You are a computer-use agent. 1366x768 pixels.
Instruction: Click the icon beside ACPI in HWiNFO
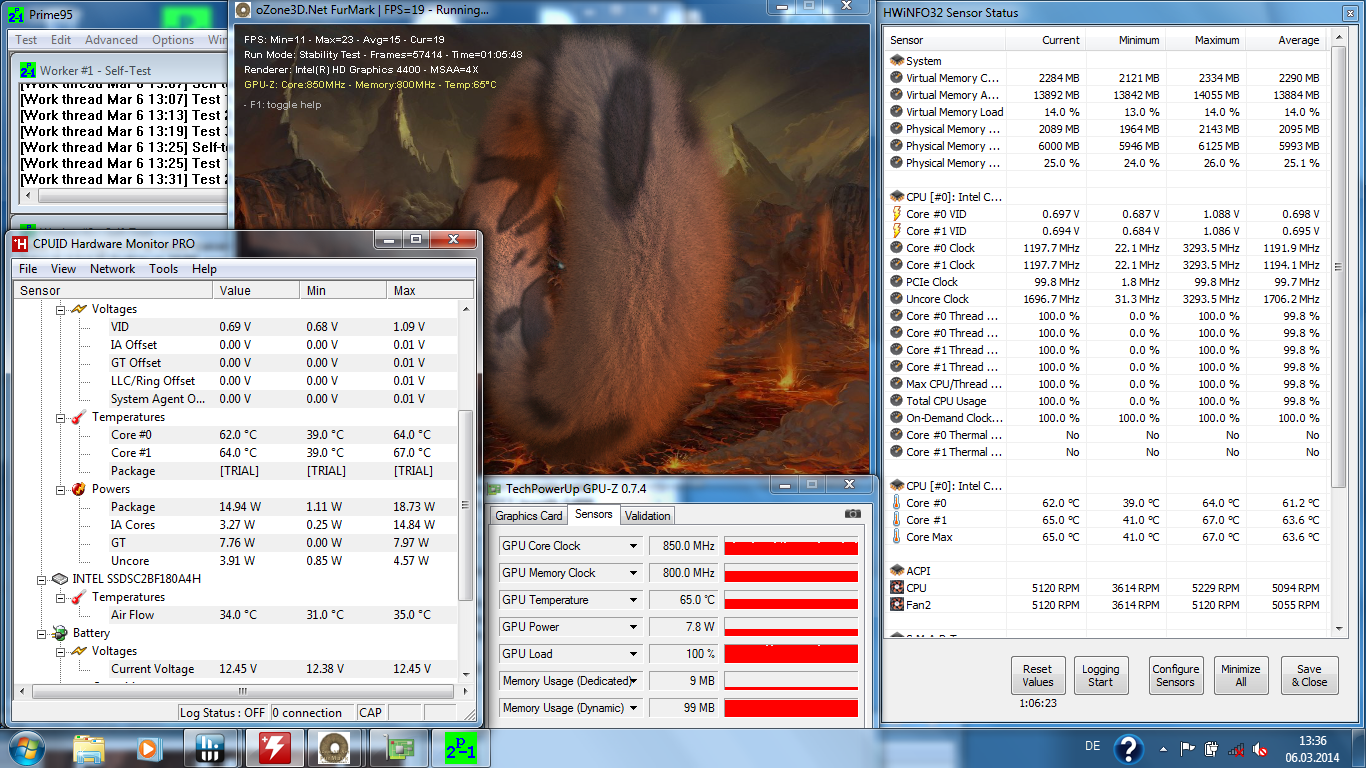click(x=897, y=571)
